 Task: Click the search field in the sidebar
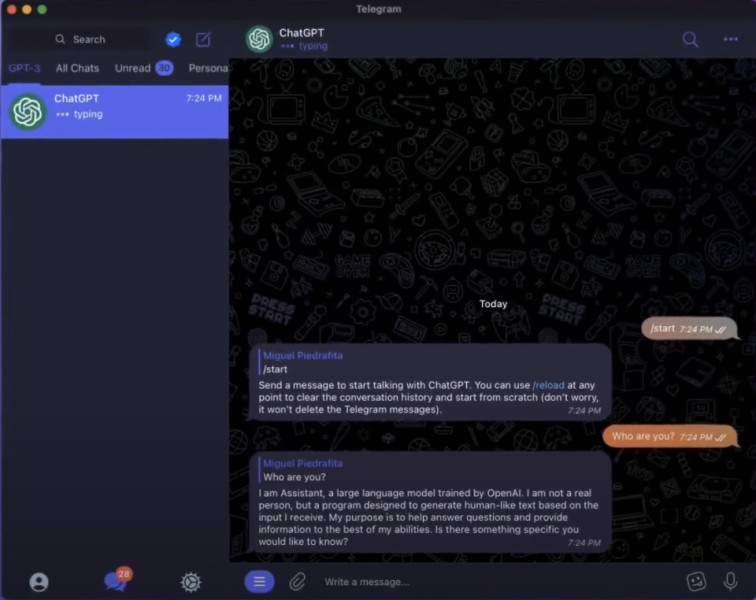pos(80,39)
